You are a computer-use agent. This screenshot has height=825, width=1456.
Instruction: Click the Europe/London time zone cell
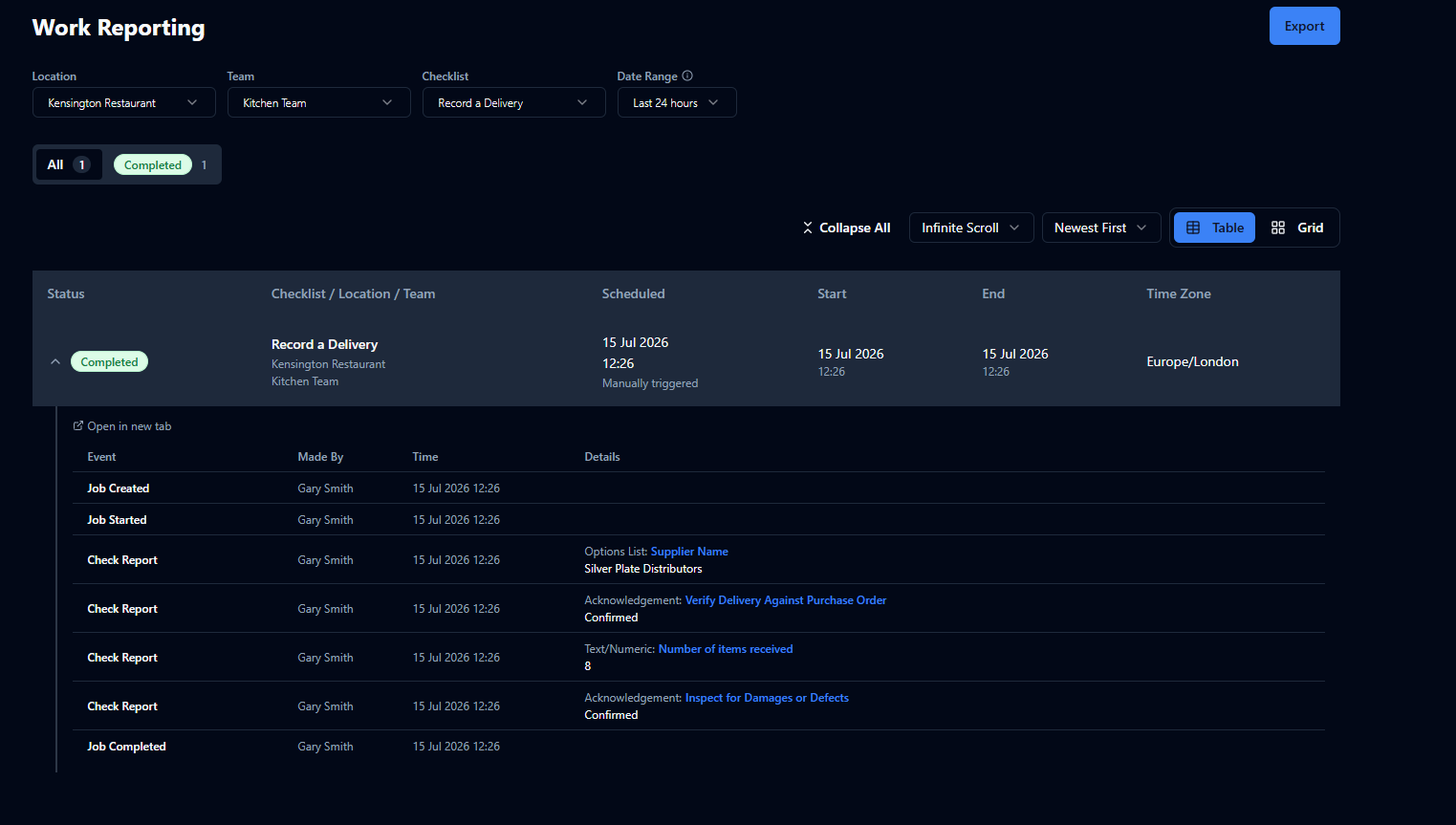point(1192,361)
